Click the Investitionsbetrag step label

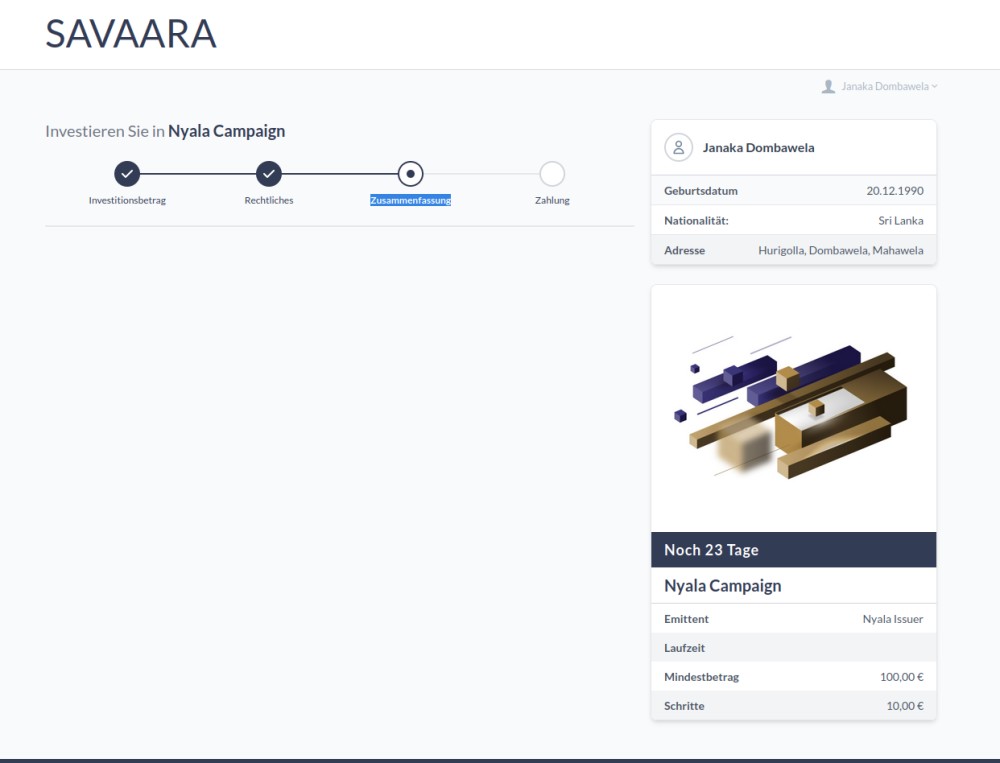[127, 200]
